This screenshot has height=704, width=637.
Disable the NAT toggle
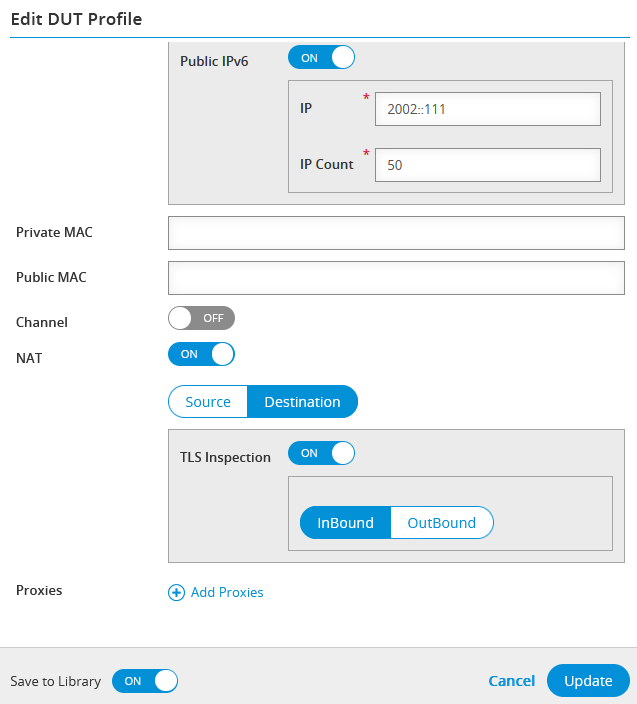[201, 354]
